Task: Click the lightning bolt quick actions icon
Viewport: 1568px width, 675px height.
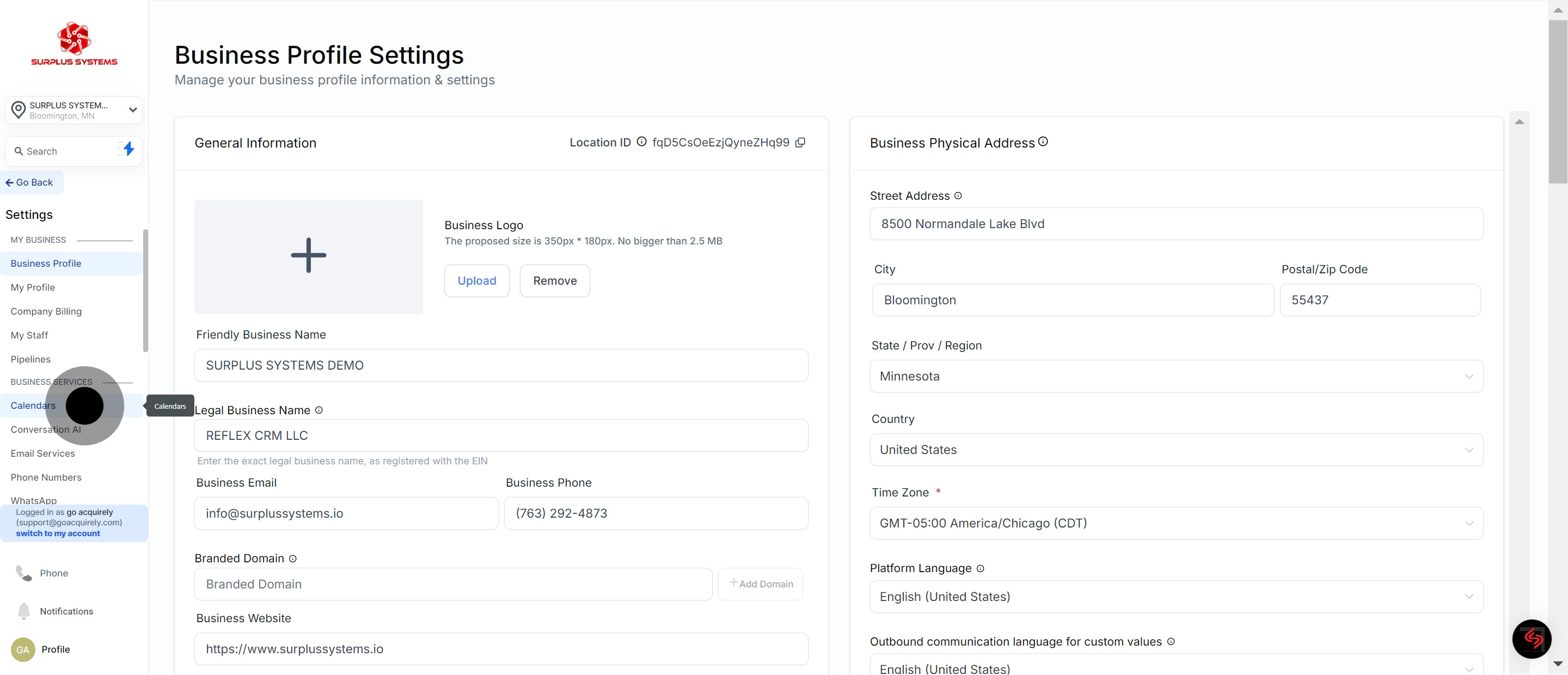Action: (128, 149)
